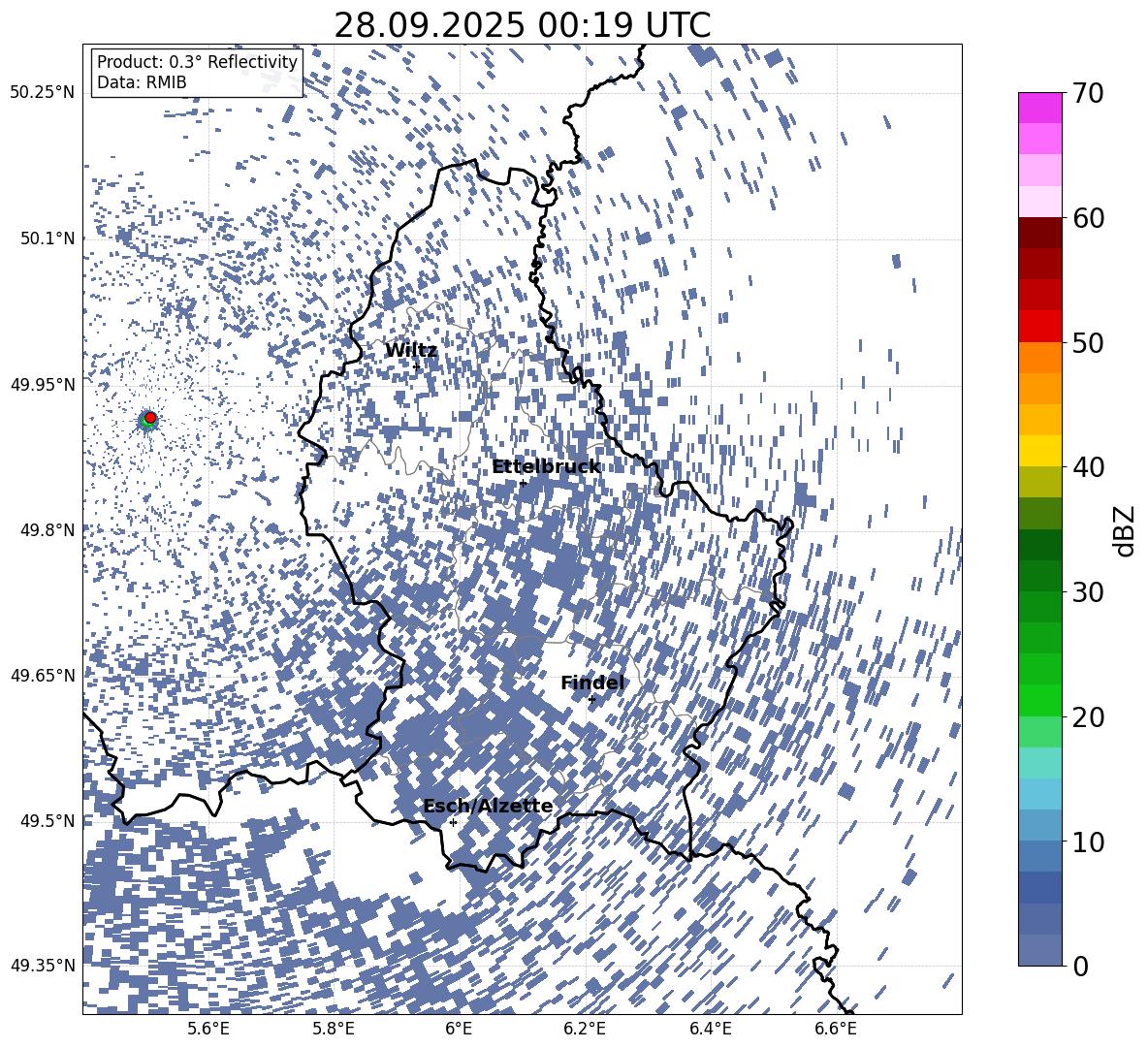Click the 50.25°N latitude tick label
The width and height of the screenshot is (1148, 1048).
pyautogui.click(x=44, y=93)
